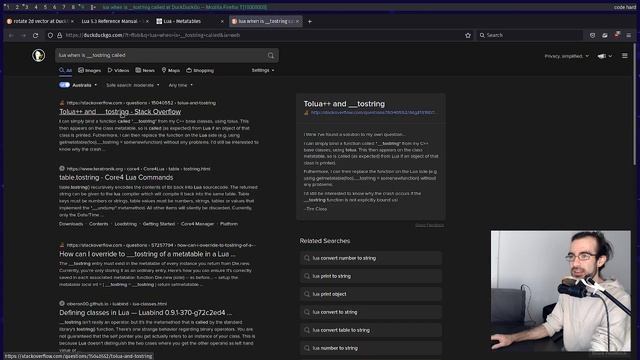Open the Australia region dropdown

pos(85,85)
